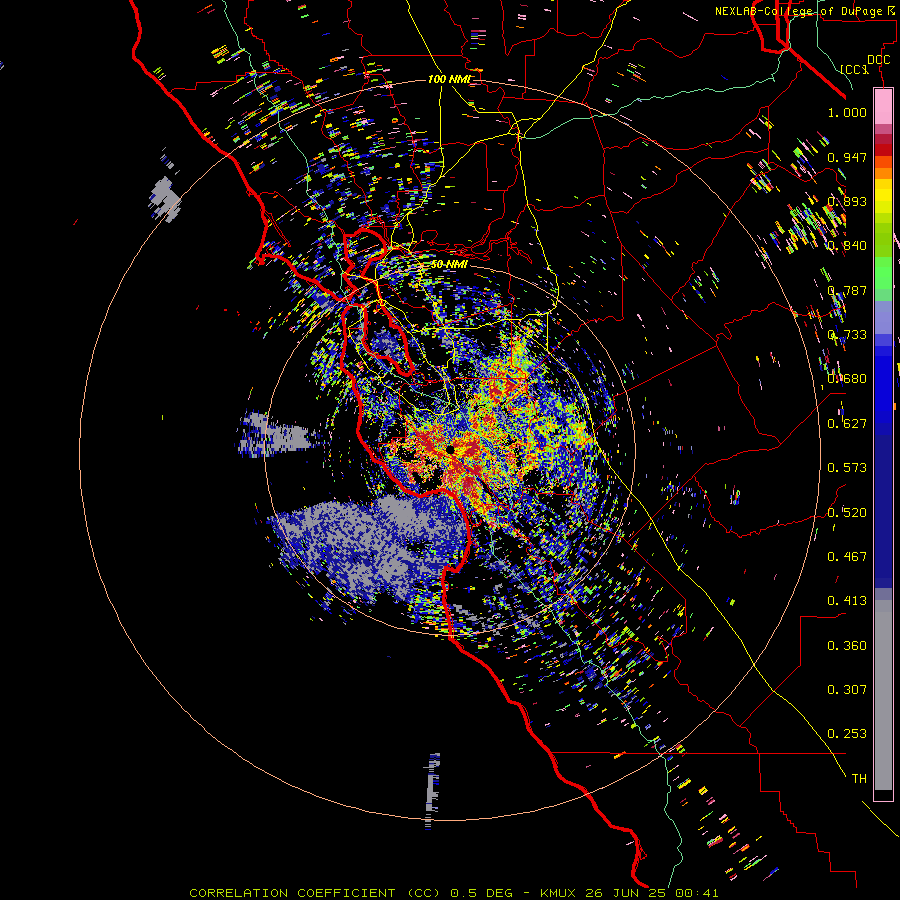Click the DCC label above the color scale

point(878,60)
